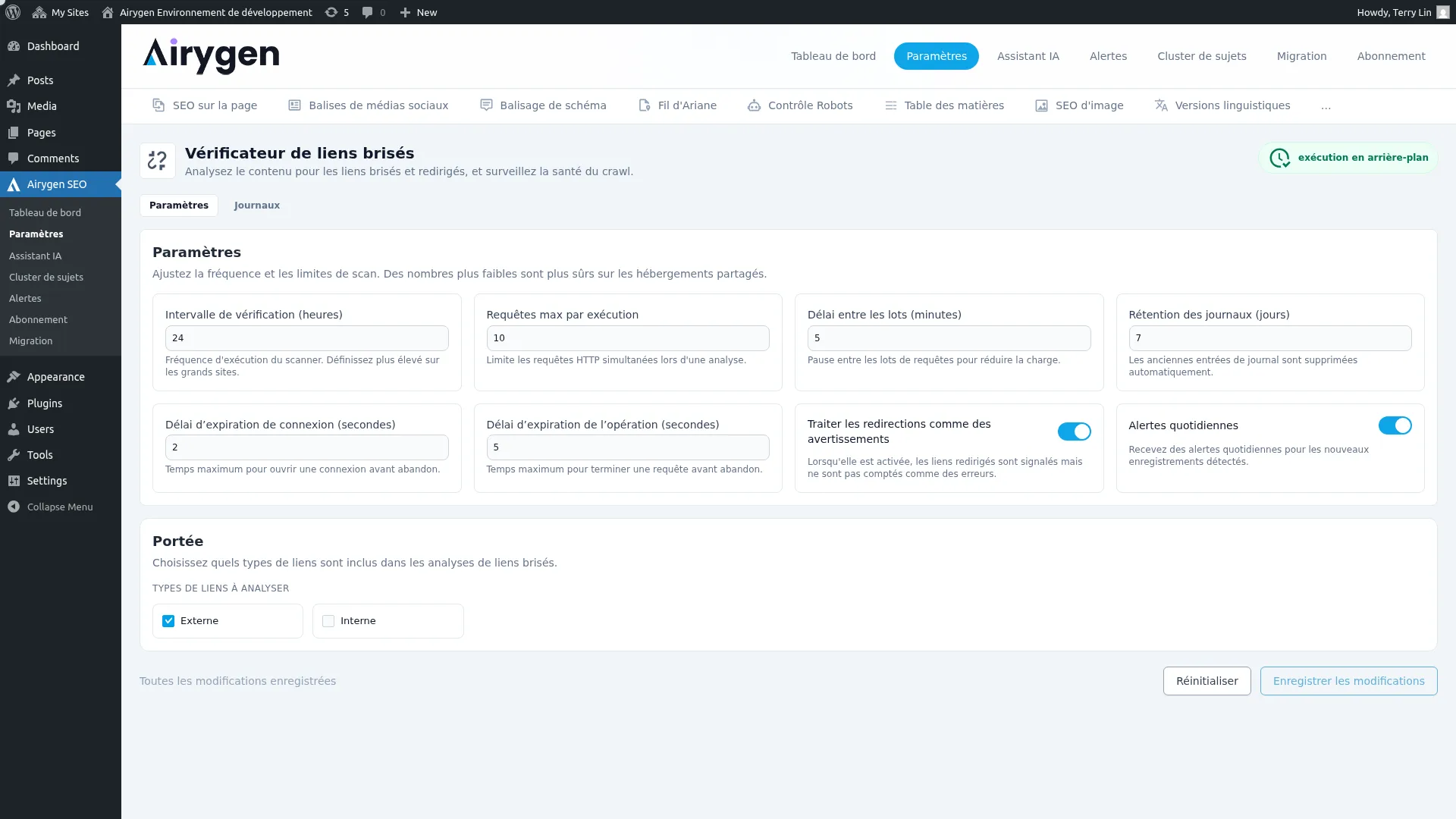Click the Requêtes max par exécution field
The image size is (1456, 819).
coord(628,338)
